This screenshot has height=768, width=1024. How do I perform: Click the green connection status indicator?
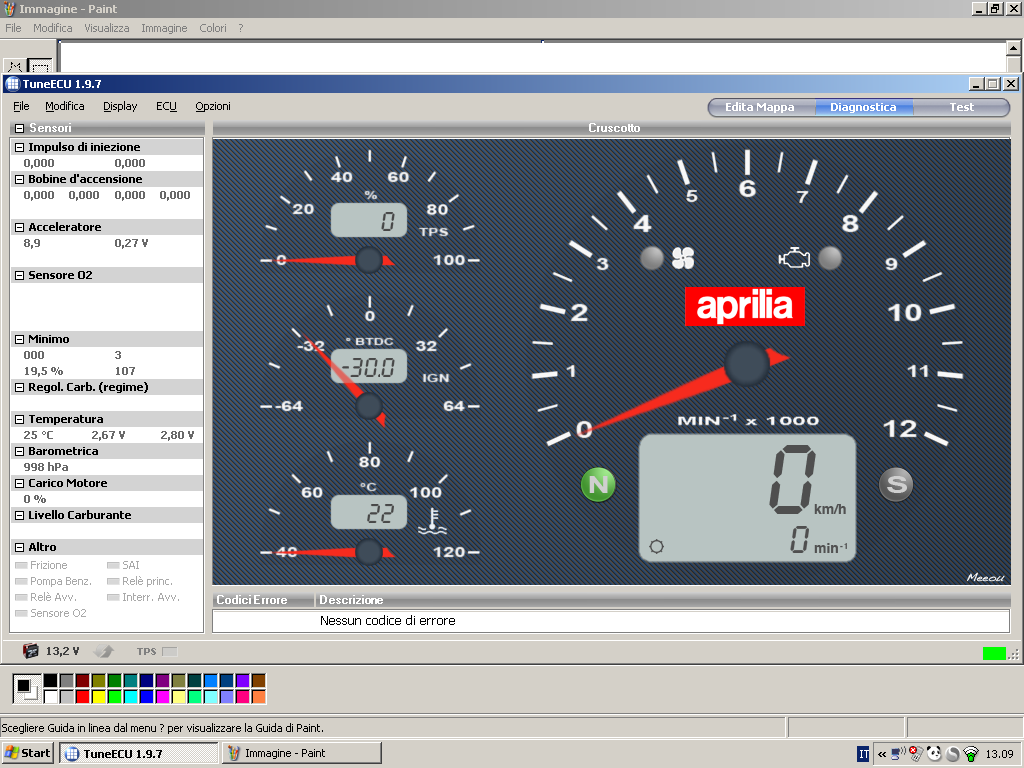pyautogui.click(x=994, y=653)
